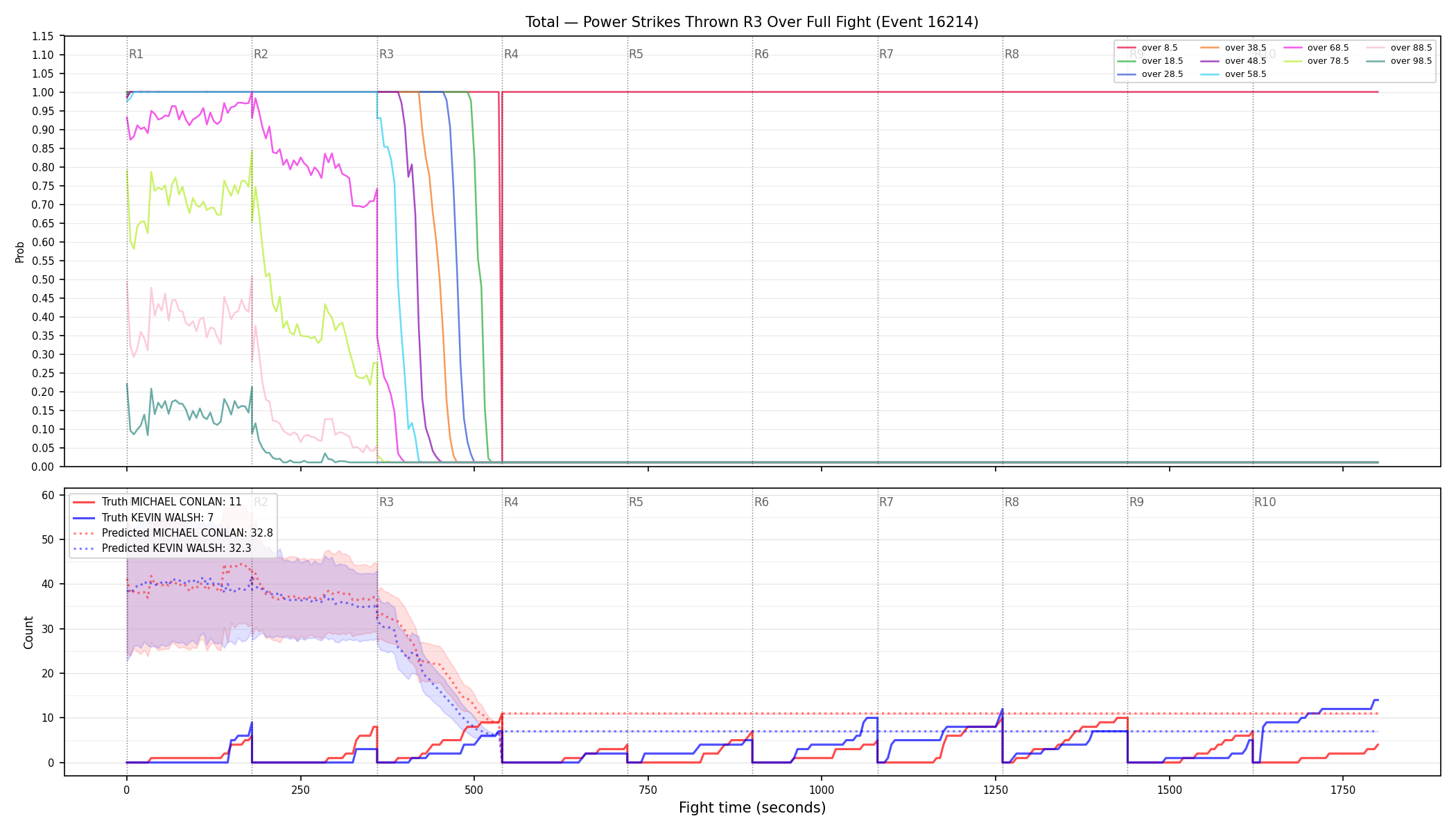Image resolution: width=1456 pixels, height=832 pixels.
Task: Select the 'over 28.5' legend label
Action: pyautogui.click(x=1163, y=74)
